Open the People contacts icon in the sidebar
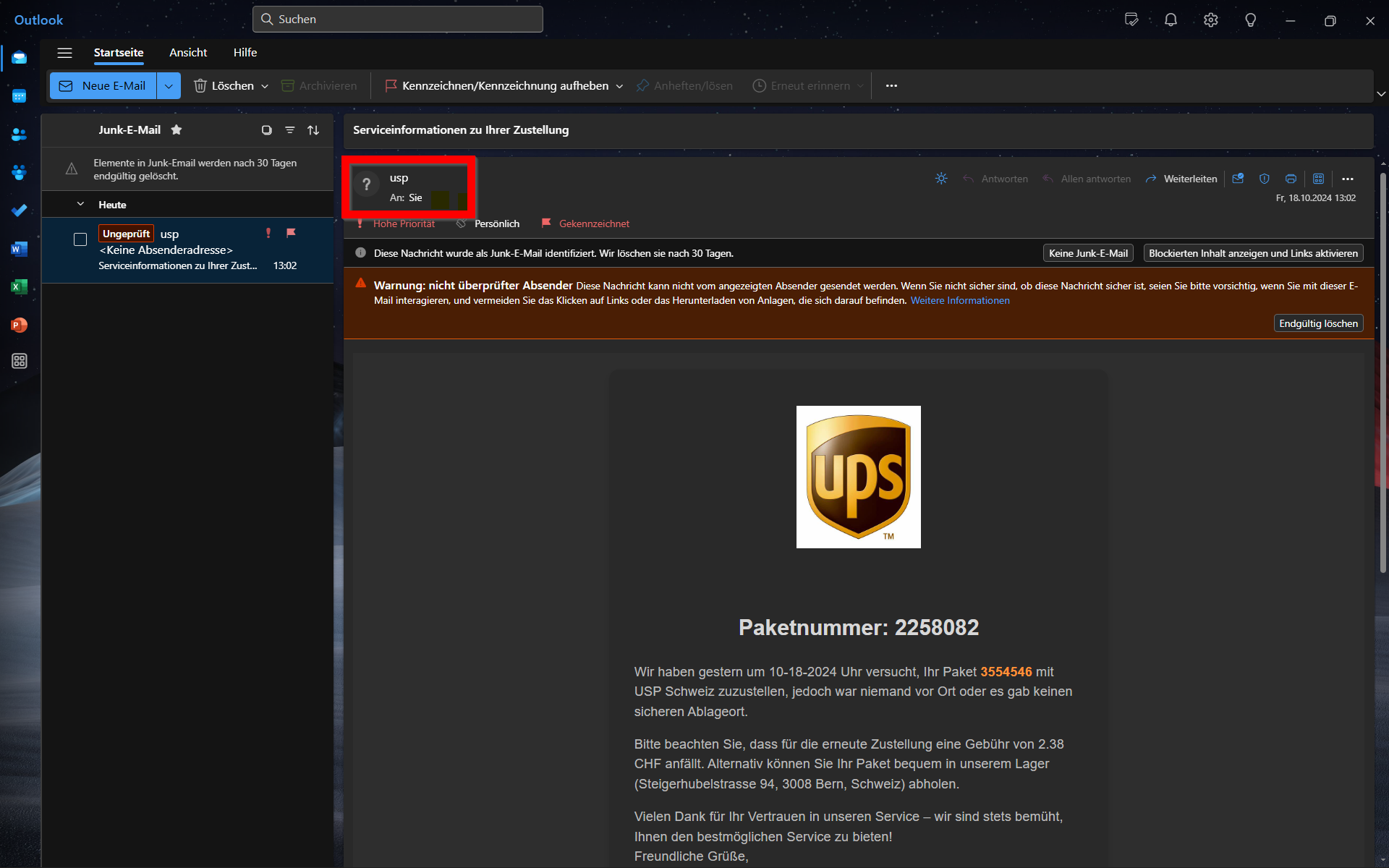The image size is (1389, 868). 20,135
